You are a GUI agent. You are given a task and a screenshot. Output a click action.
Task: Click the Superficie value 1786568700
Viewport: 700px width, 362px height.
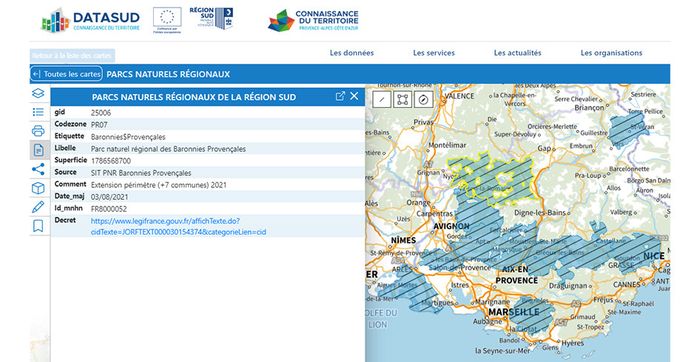(111, 161)
